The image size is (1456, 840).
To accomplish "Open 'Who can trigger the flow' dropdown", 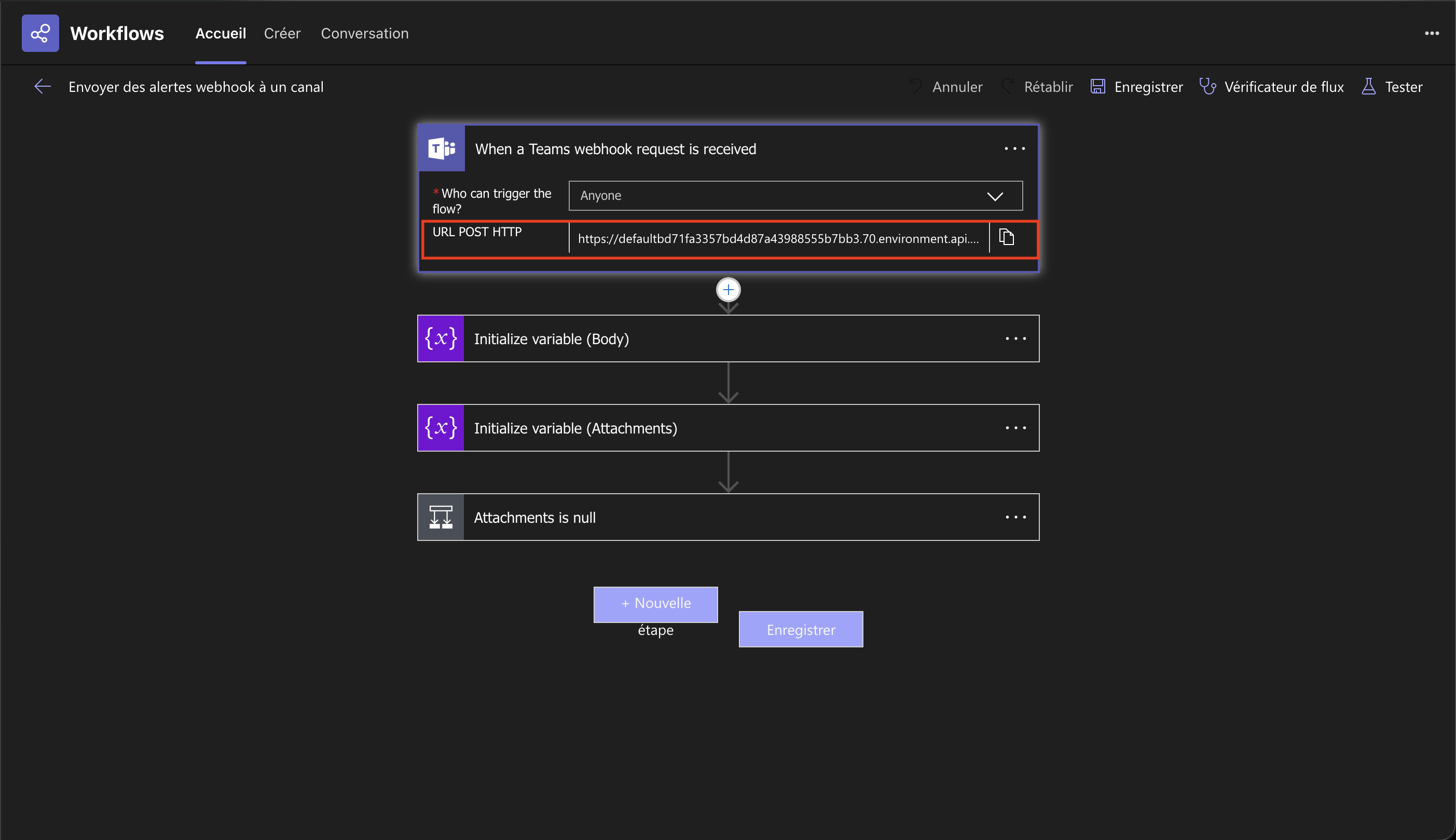I will 795,196.
